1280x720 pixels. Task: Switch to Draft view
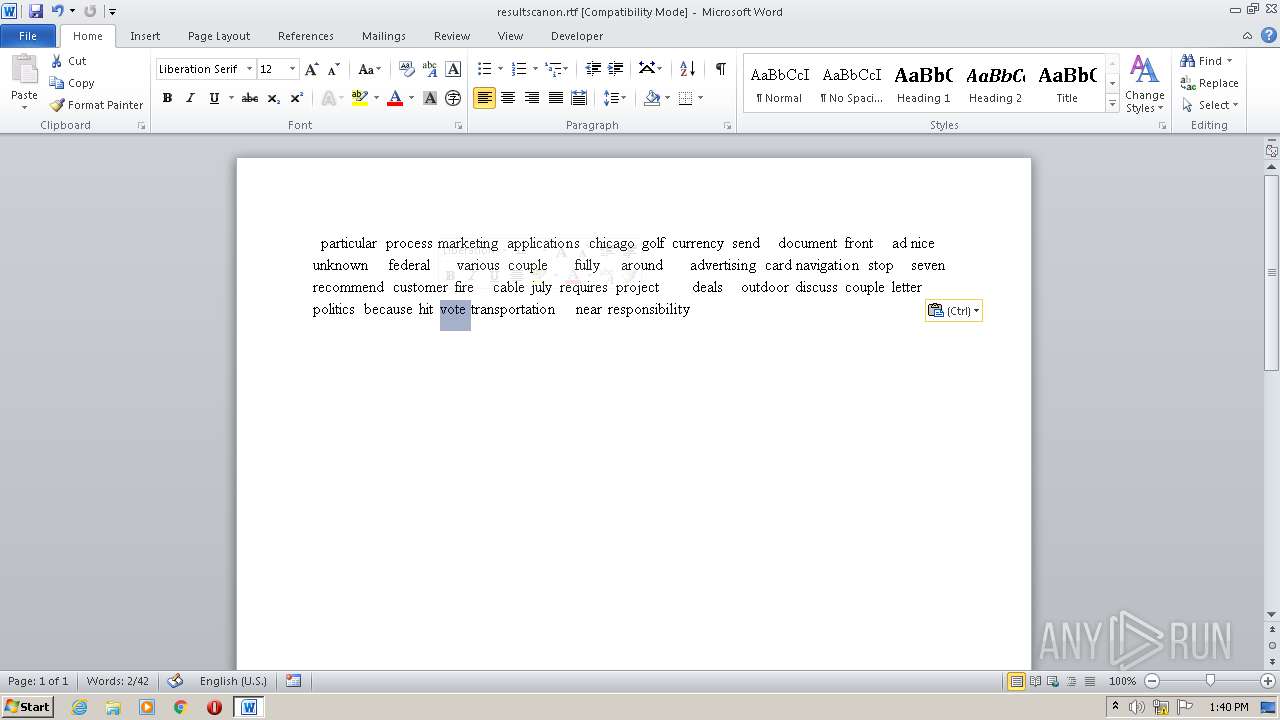click(1088, 681)
